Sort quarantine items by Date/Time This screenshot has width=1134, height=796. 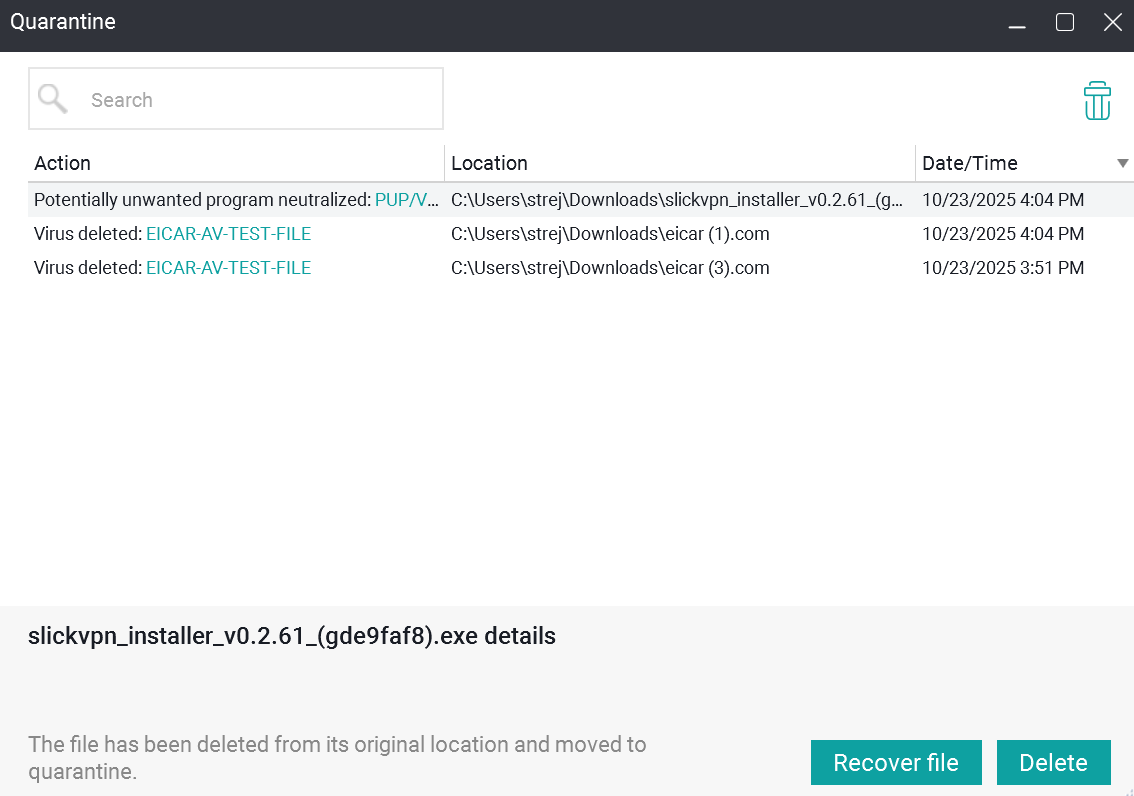[x=971, y=163]
